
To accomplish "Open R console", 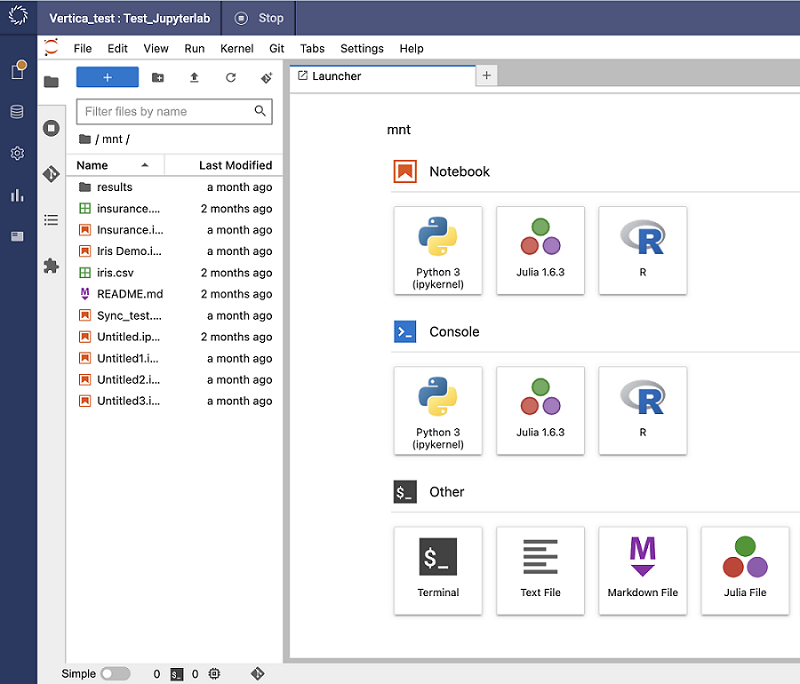I will 643,411.
